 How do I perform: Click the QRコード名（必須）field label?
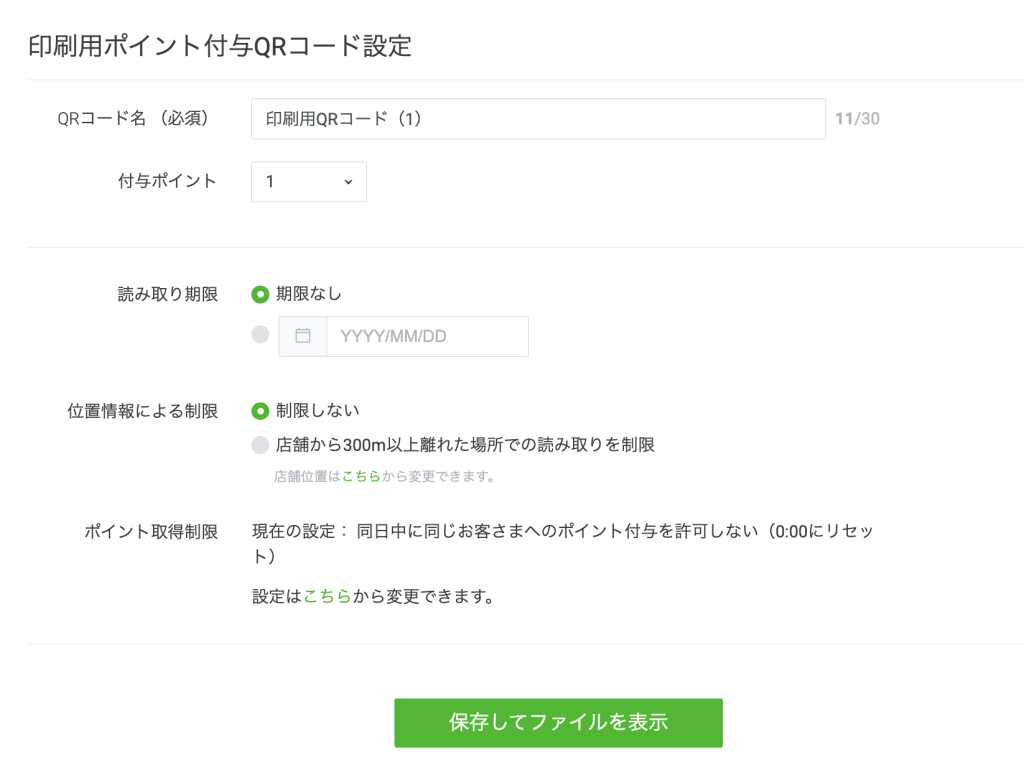pyautogui.click(x=137, y=118)
